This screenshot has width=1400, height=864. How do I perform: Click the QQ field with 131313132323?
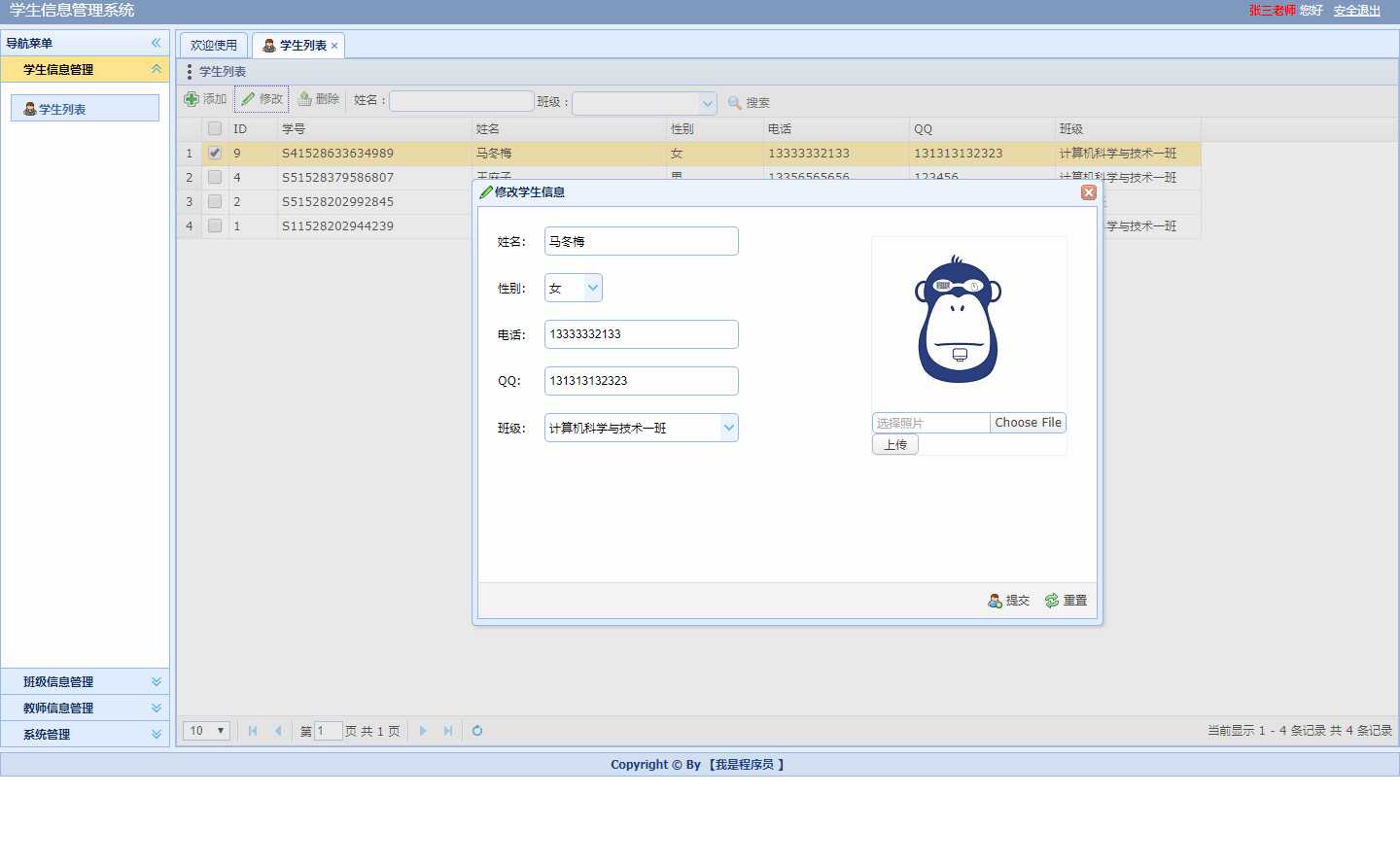point(642,381)
